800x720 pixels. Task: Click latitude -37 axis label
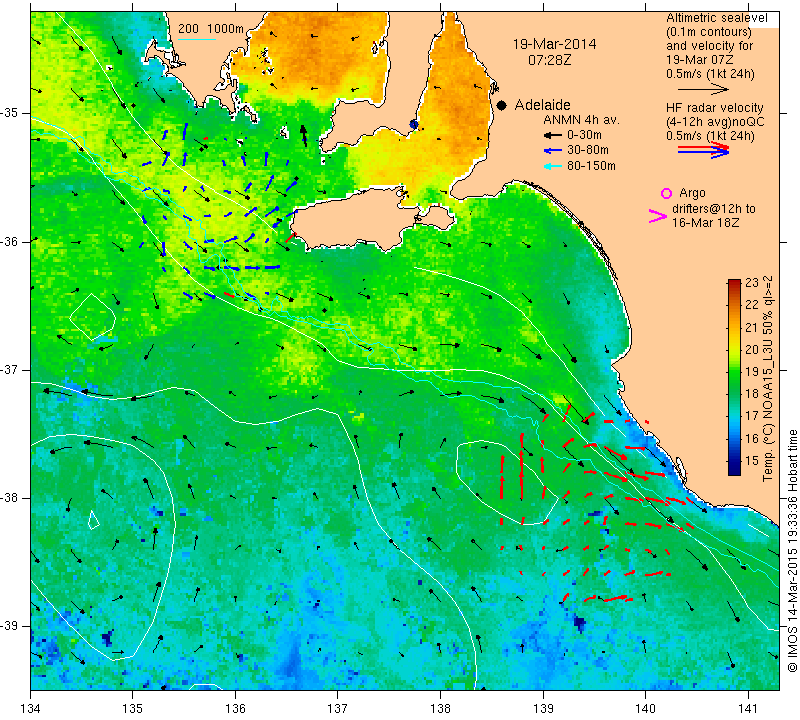[11, 369]
